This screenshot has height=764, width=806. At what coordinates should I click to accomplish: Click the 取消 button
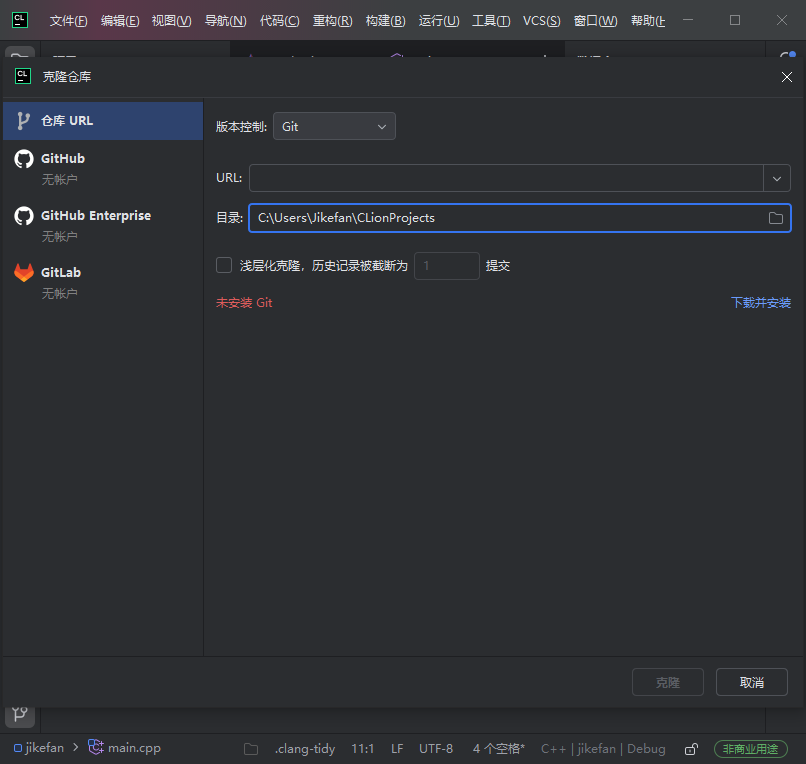tap(752, 682)
